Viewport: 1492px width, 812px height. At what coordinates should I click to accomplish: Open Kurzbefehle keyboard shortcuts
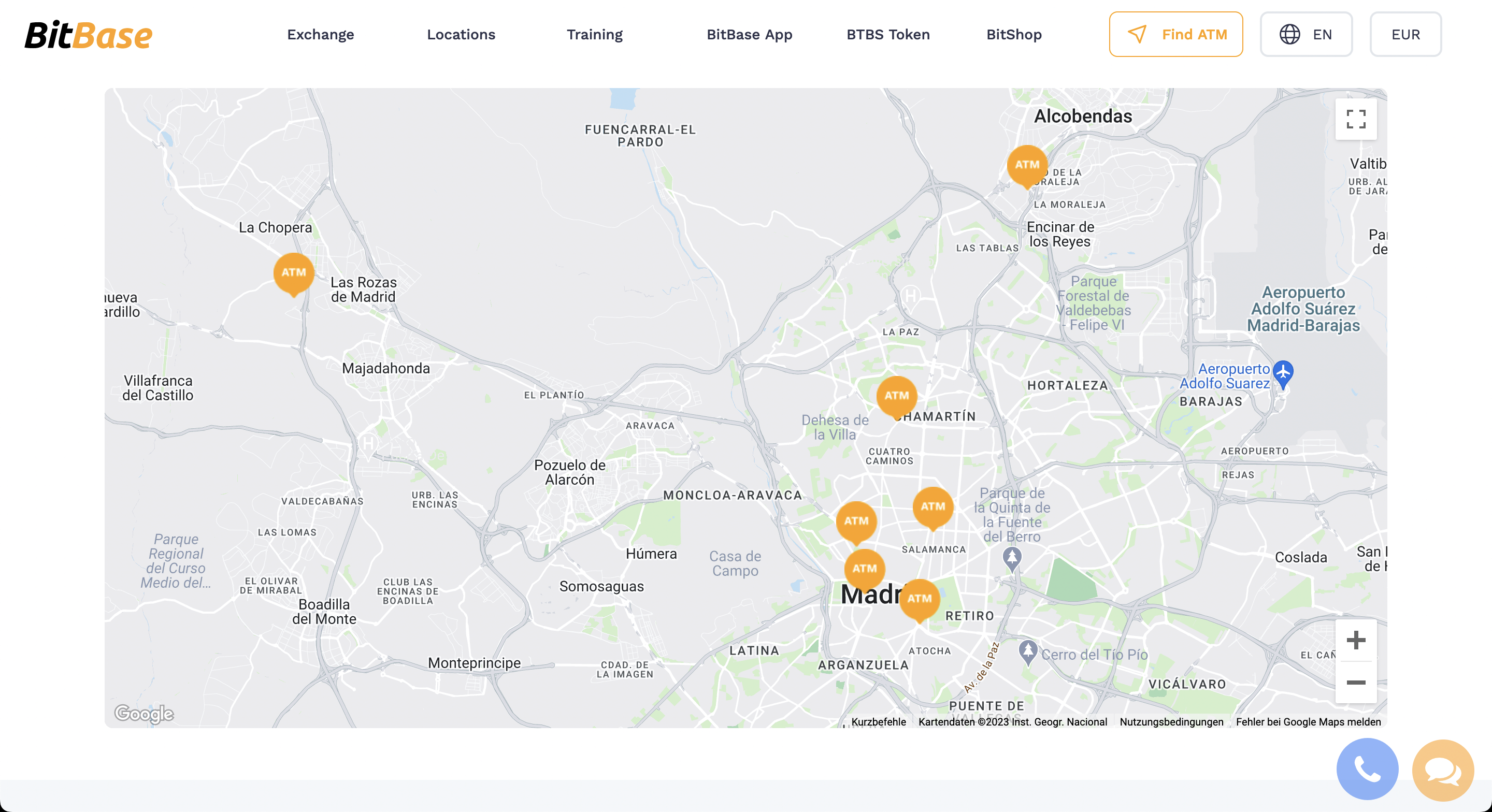click(x=878, y=722)
